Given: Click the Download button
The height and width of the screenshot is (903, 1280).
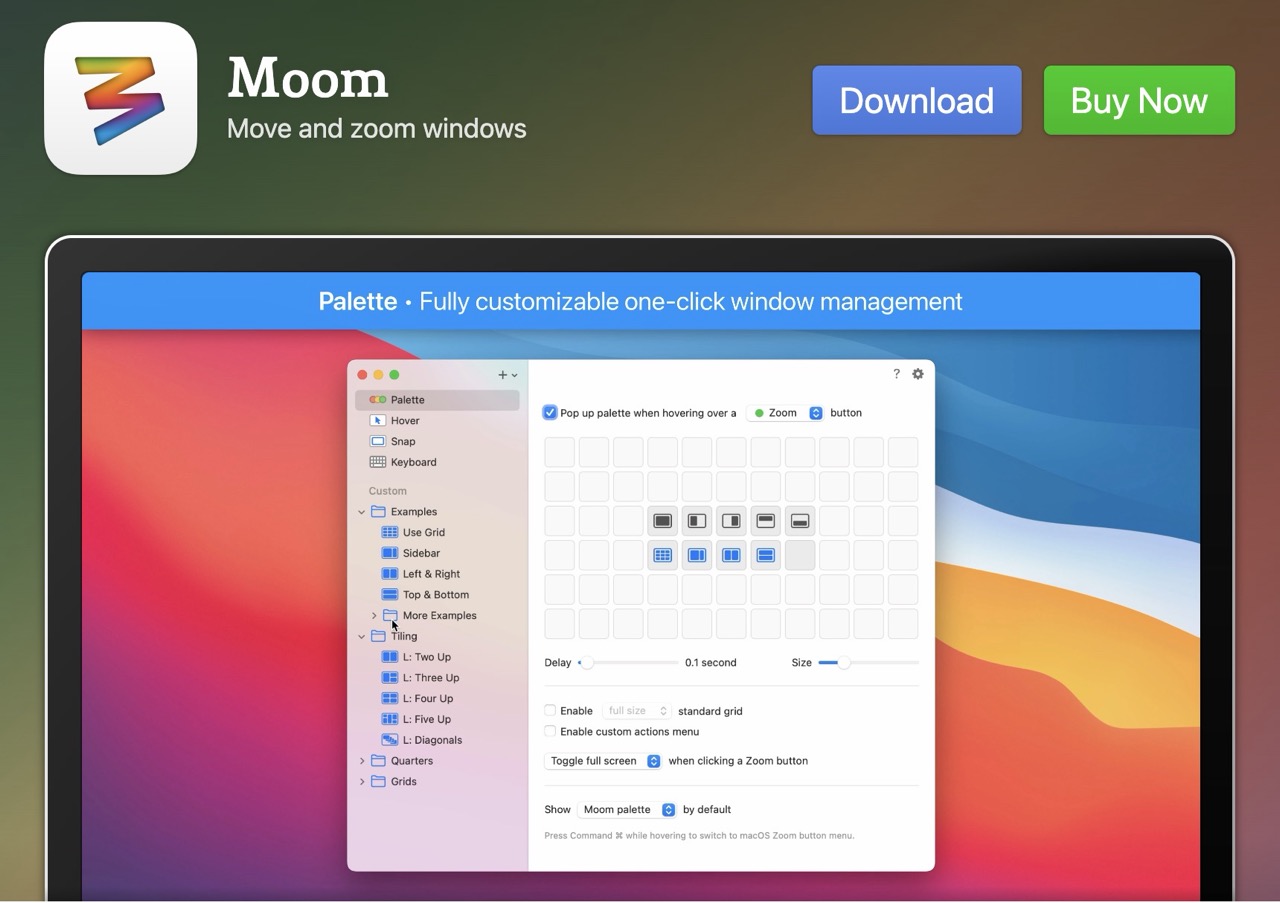Looking at the screenshot, I should (917, 100).
